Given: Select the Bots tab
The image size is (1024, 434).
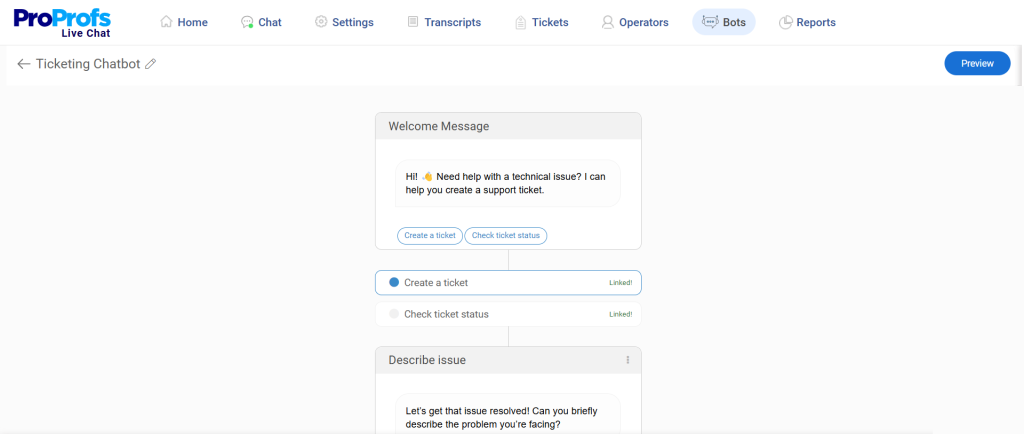Looking at the screenshot, I should pyautogui.click(x=724, y=22).
